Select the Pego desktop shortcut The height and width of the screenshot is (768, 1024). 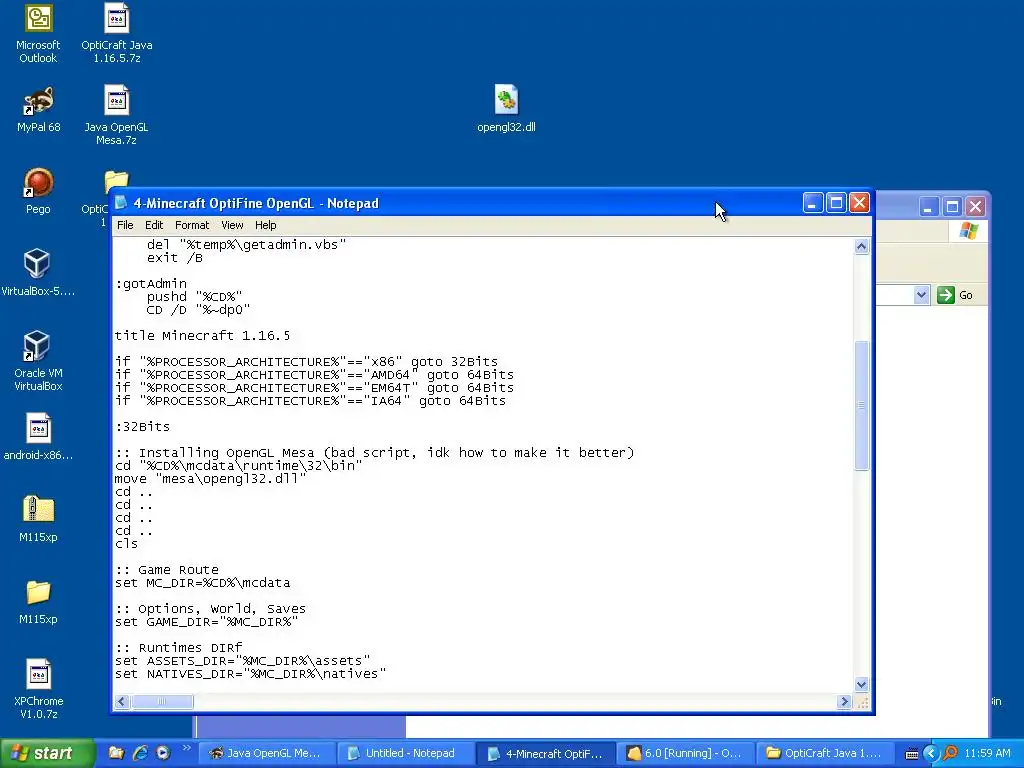(x=38, y=191)
